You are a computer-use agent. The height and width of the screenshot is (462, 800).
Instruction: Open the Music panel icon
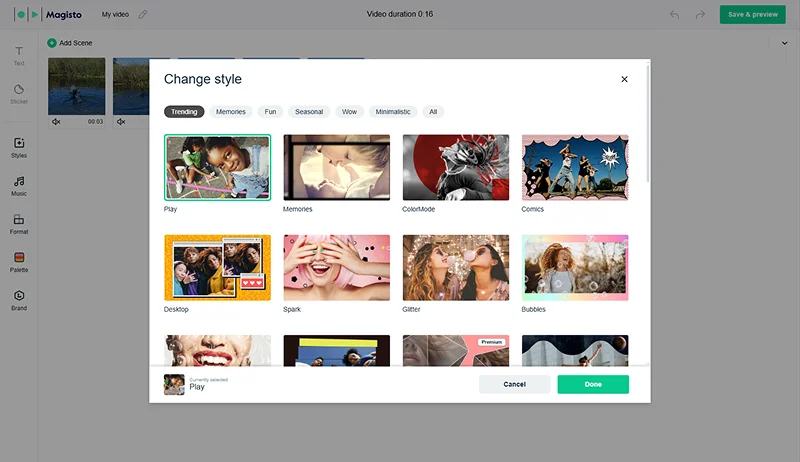18,184
